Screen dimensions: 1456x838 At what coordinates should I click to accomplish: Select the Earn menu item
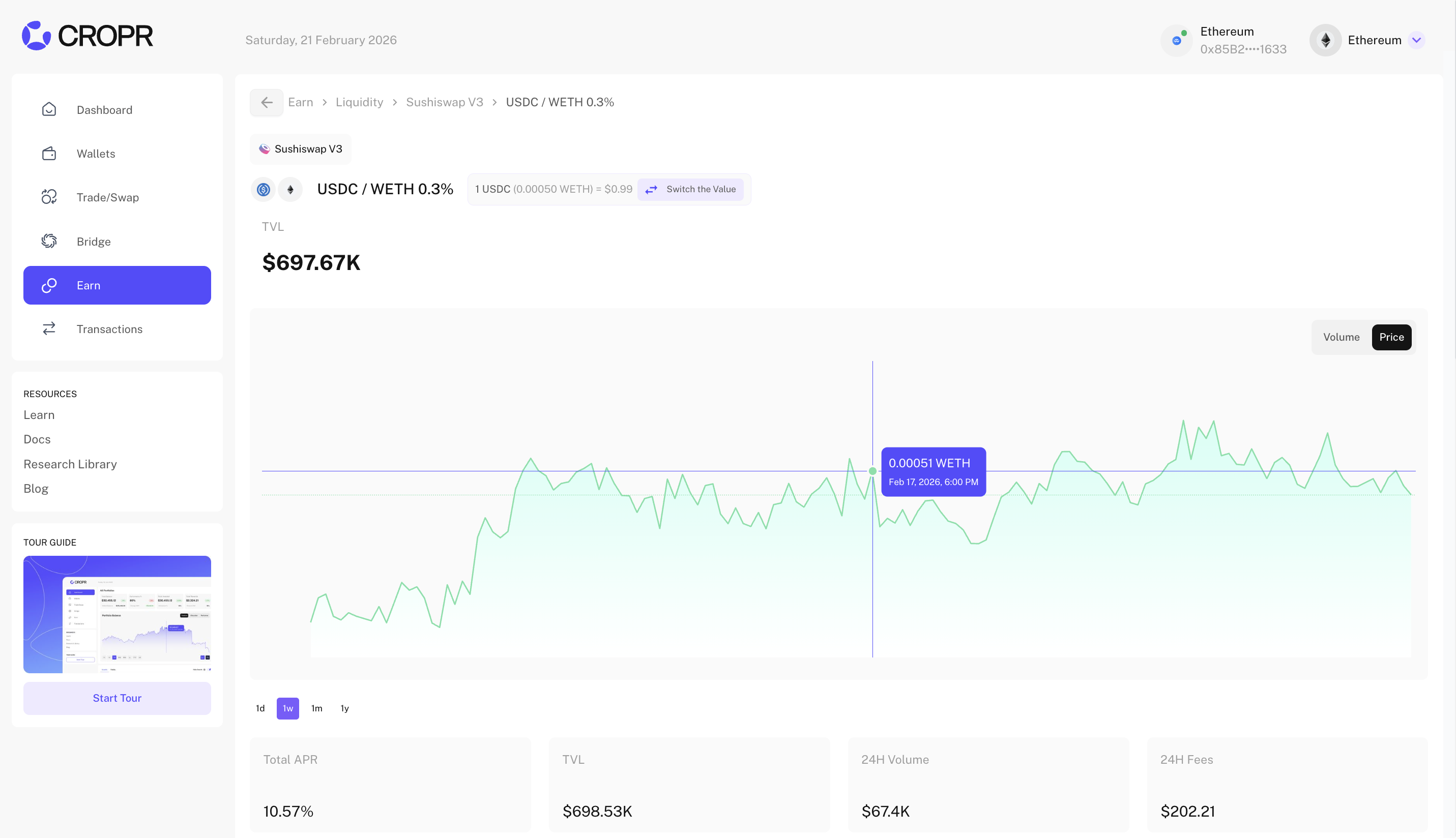118,285
